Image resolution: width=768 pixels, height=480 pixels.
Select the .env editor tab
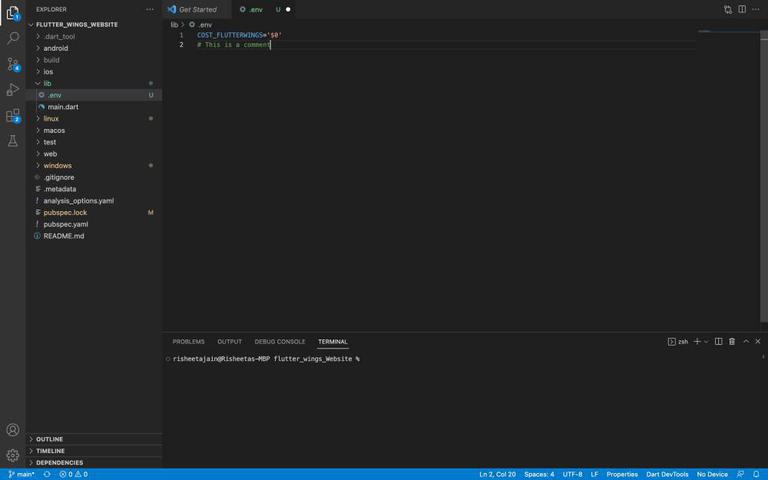click(264, 9)
